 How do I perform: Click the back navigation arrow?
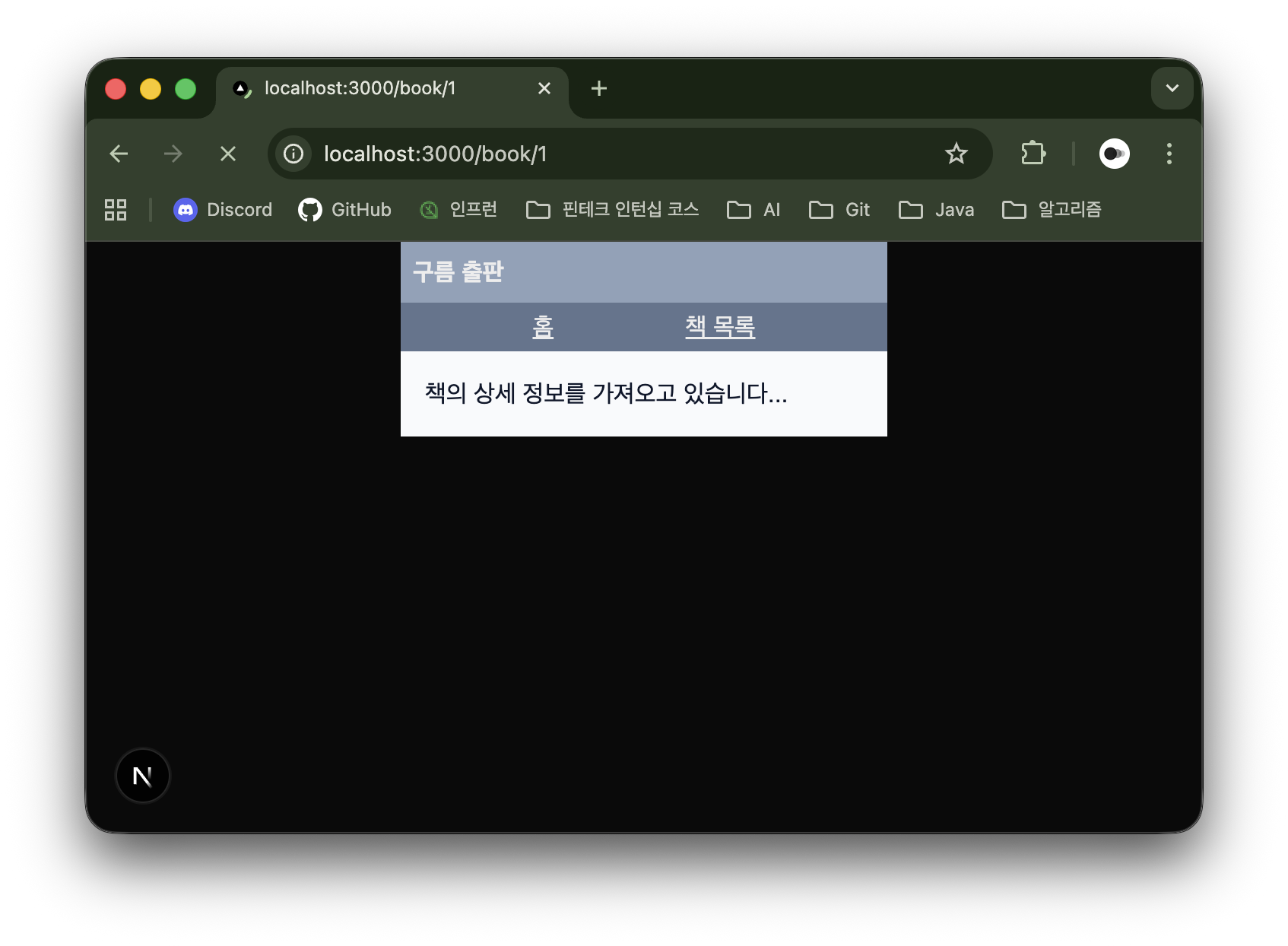pos(119,154)
